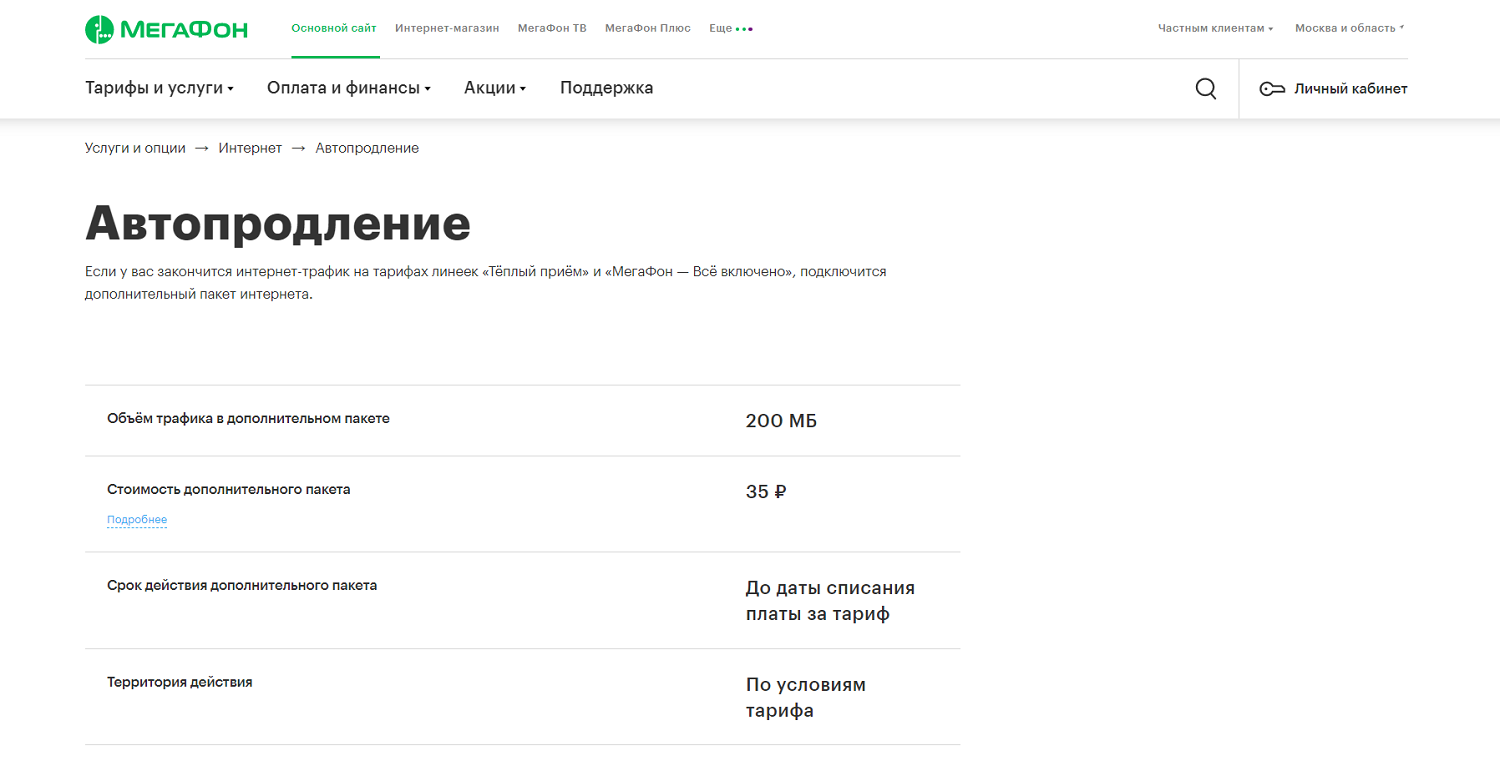Switch to the МегаФон ТВ tab
This screenshot has height=761, width=1500.
coord(552,28)
